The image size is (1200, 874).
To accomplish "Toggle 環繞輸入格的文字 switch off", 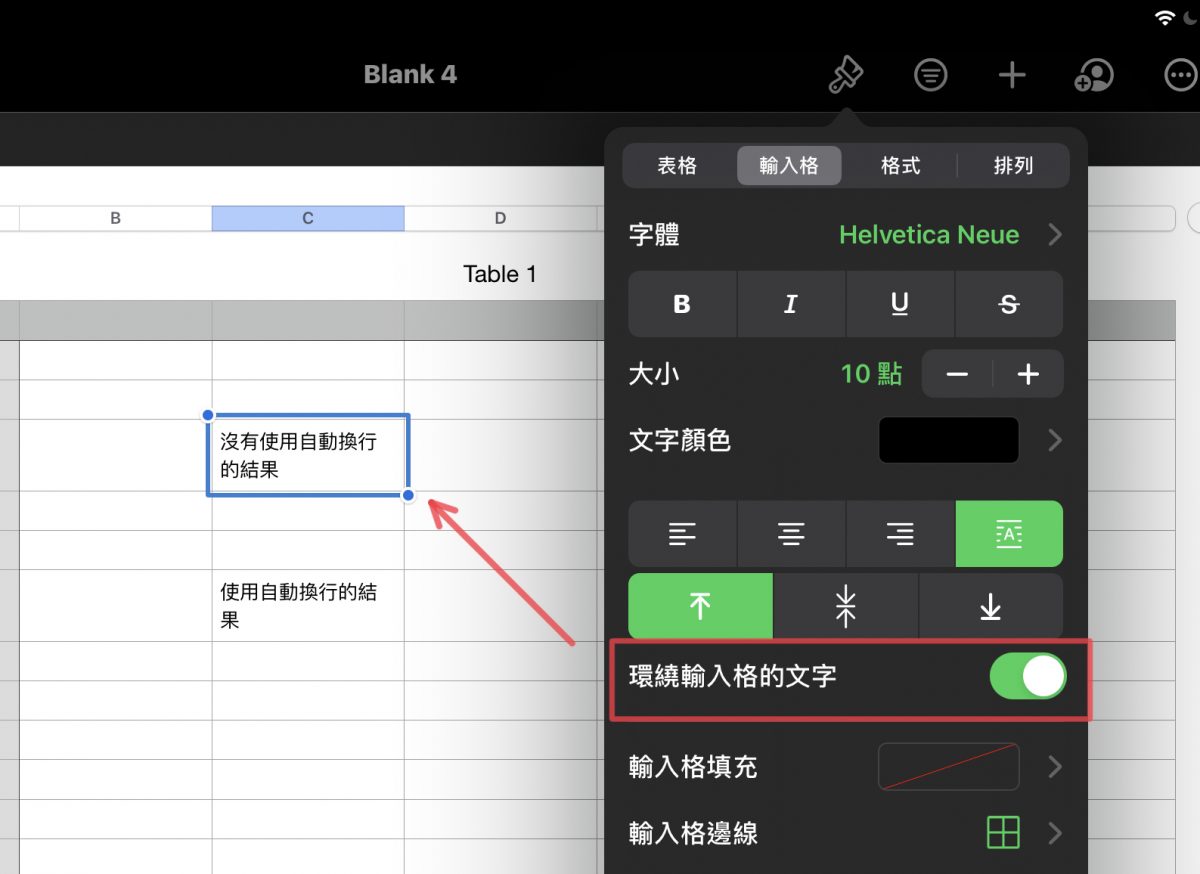I will coord(1028,677).
